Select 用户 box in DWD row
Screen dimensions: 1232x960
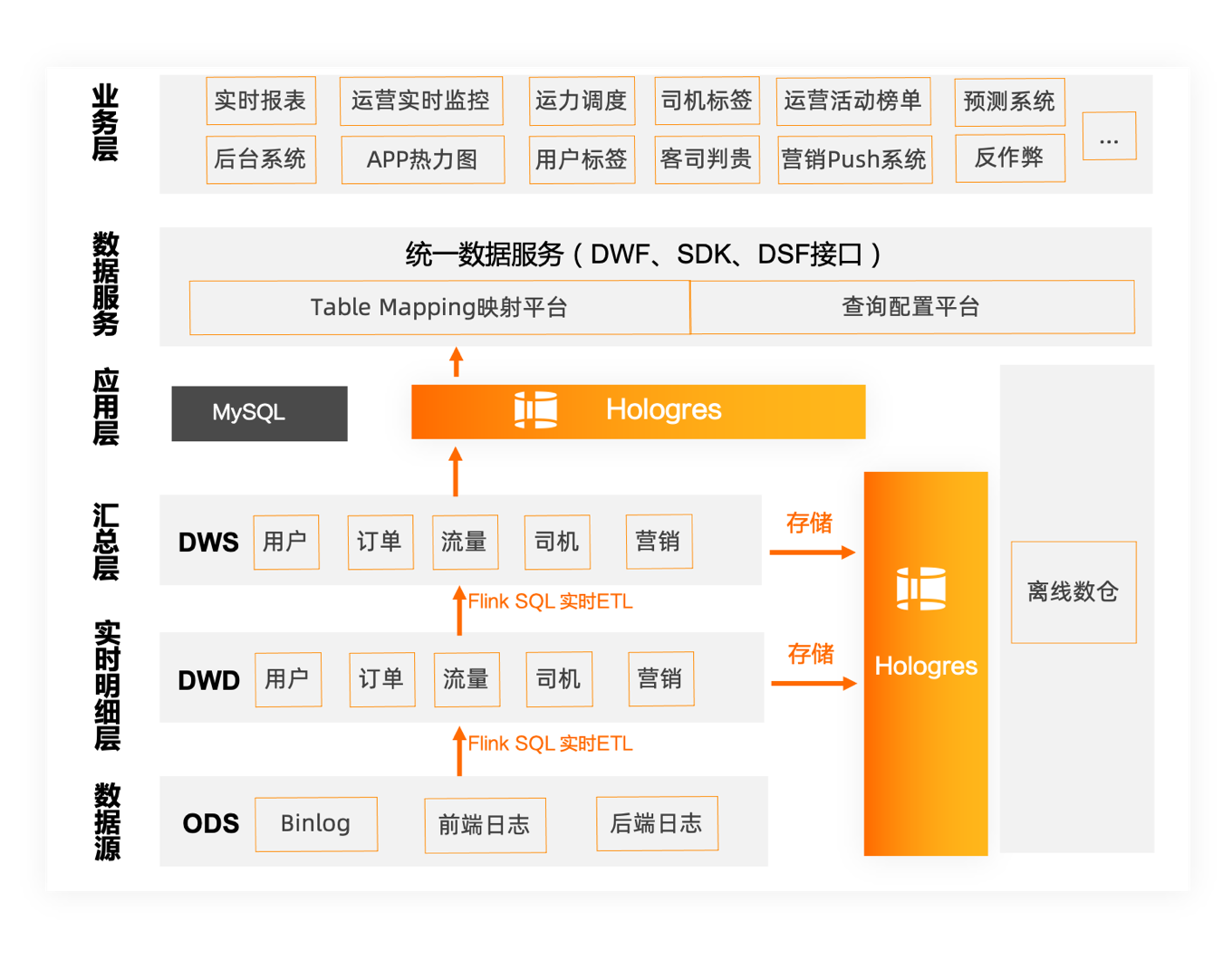(288, 679)
